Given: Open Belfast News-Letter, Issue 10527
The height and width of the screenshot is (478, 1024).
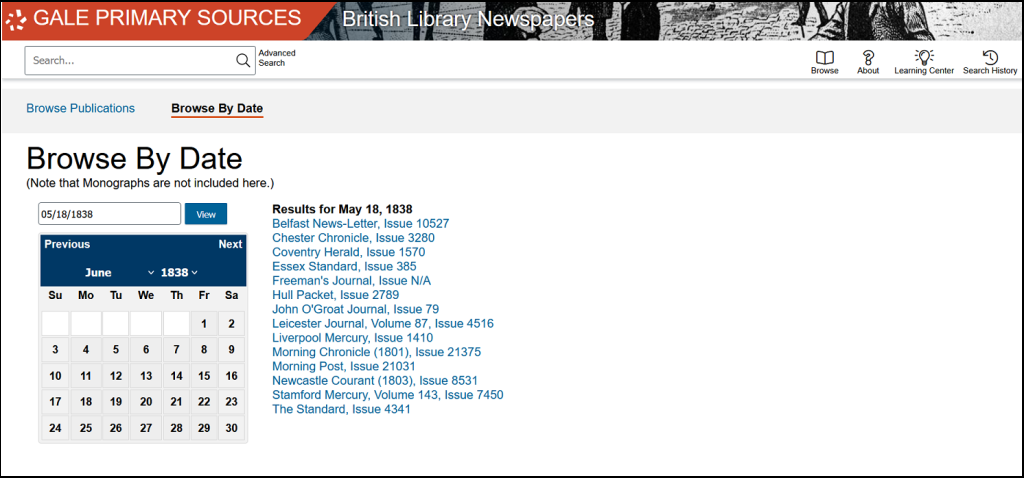Looking at the screenshot, I should coord(360,224).
